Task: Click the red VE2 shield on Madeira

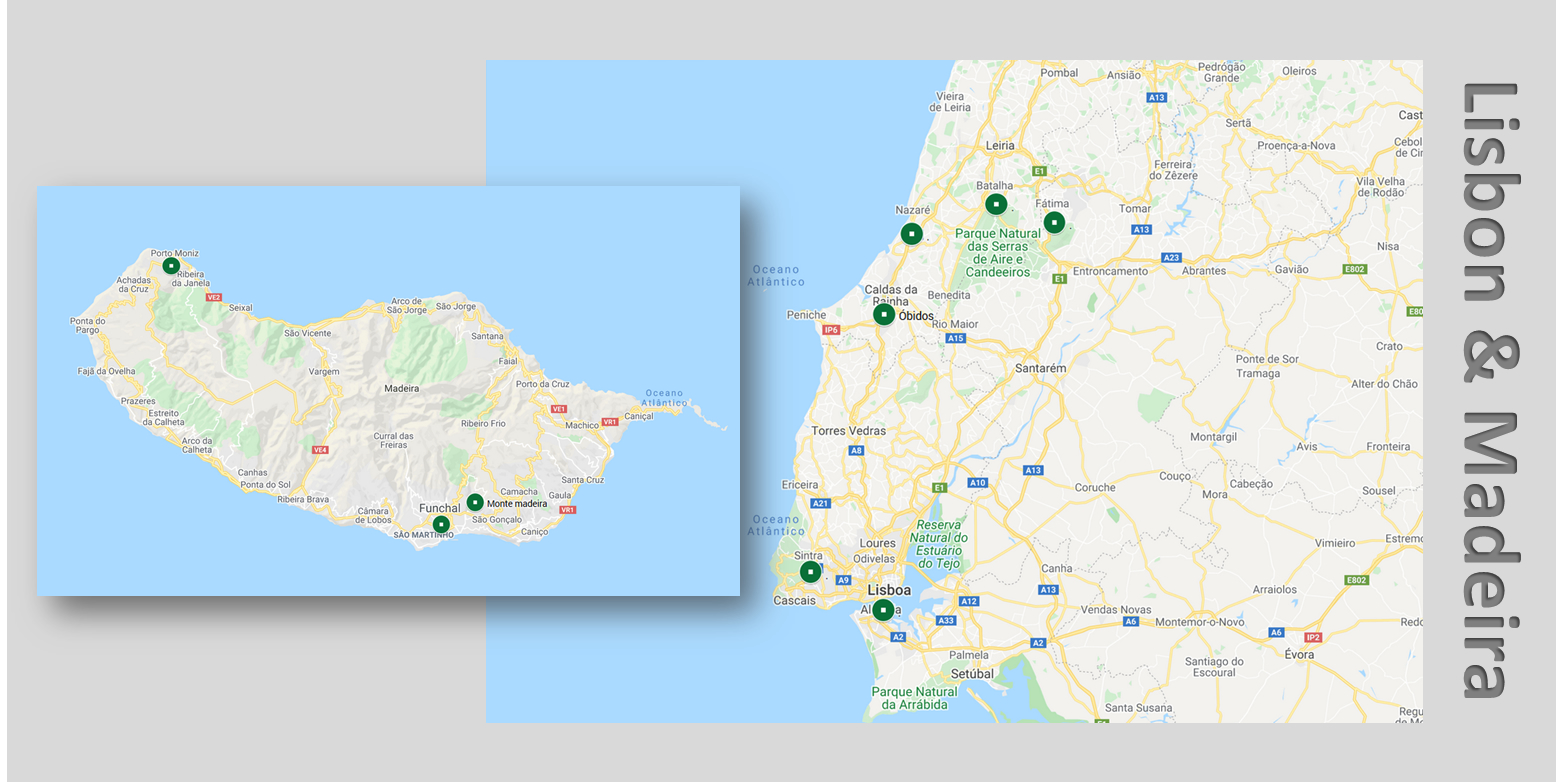Action: (x=213, y=297)
